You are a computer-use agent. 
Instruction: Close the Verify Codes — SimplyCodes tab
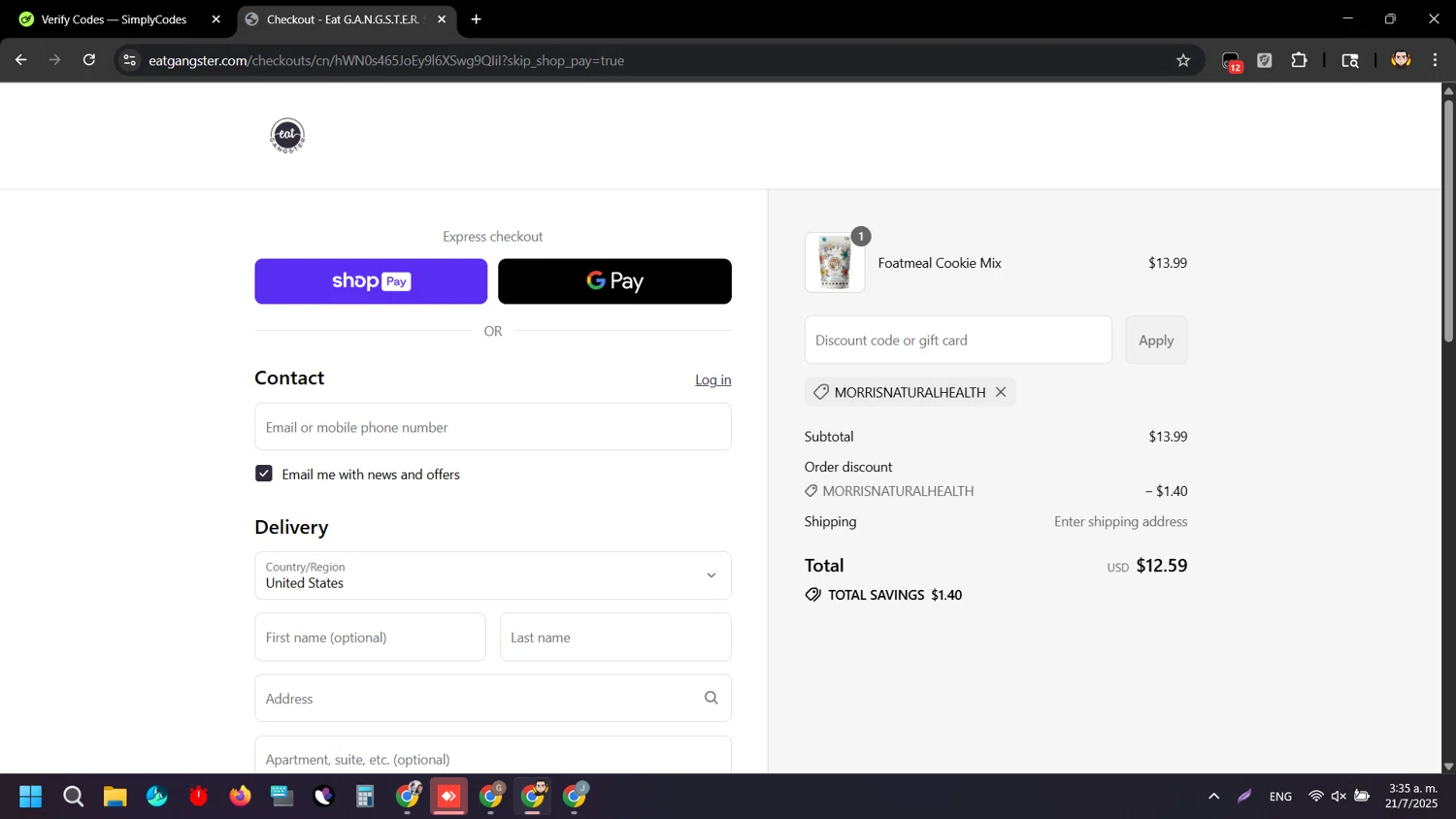[x=215, y=19]
